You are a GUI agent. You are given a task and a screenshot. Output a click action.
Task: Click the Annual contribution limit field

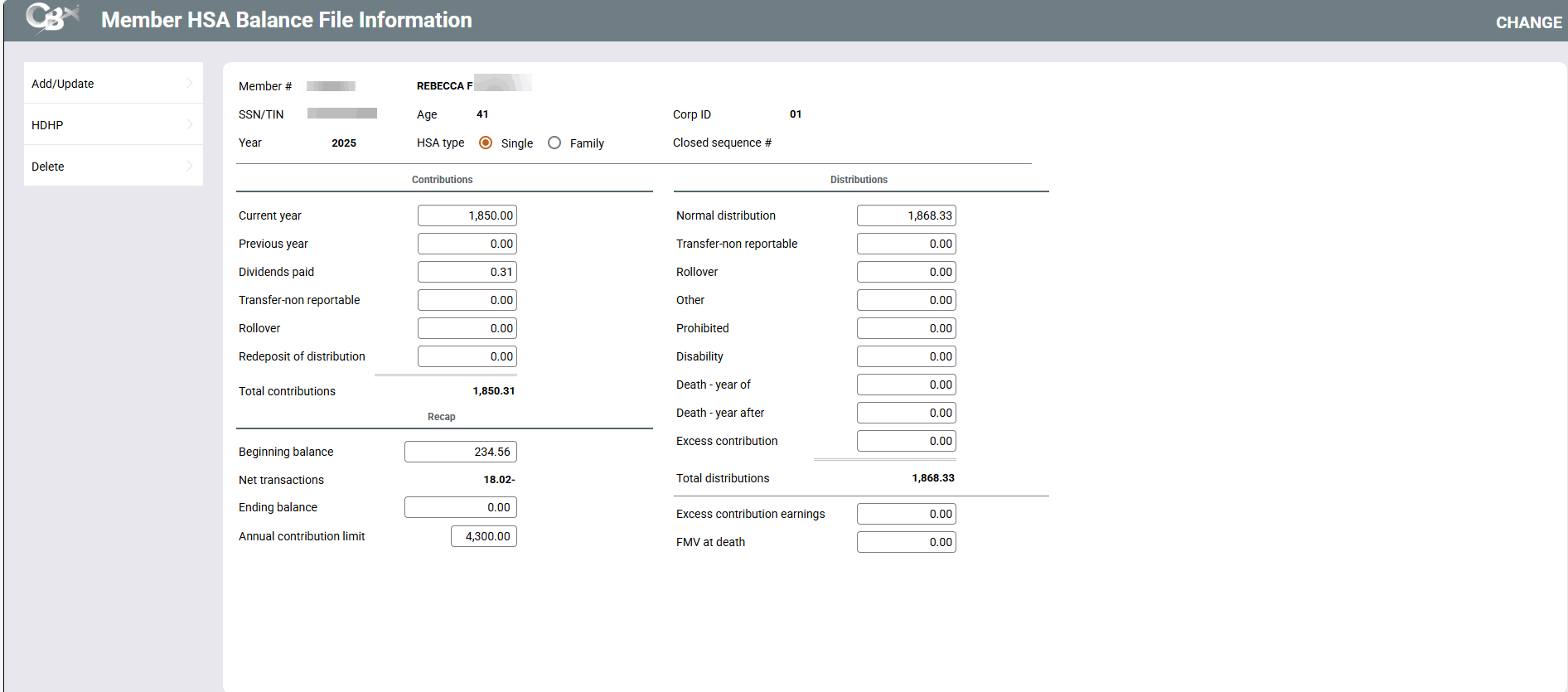484,536
